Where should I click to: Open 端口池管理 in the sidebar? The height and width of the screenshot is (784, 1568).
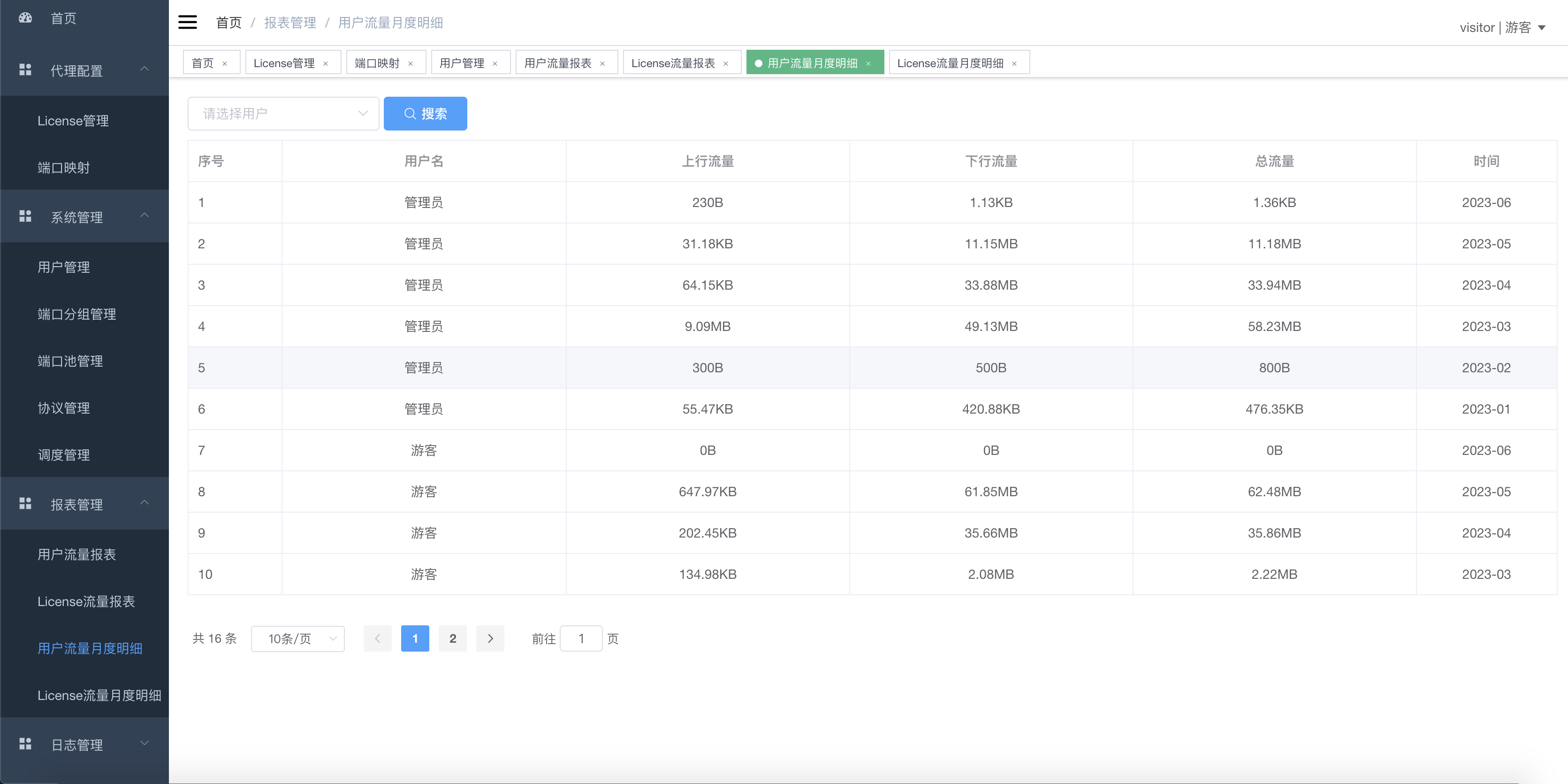point(84,361)
